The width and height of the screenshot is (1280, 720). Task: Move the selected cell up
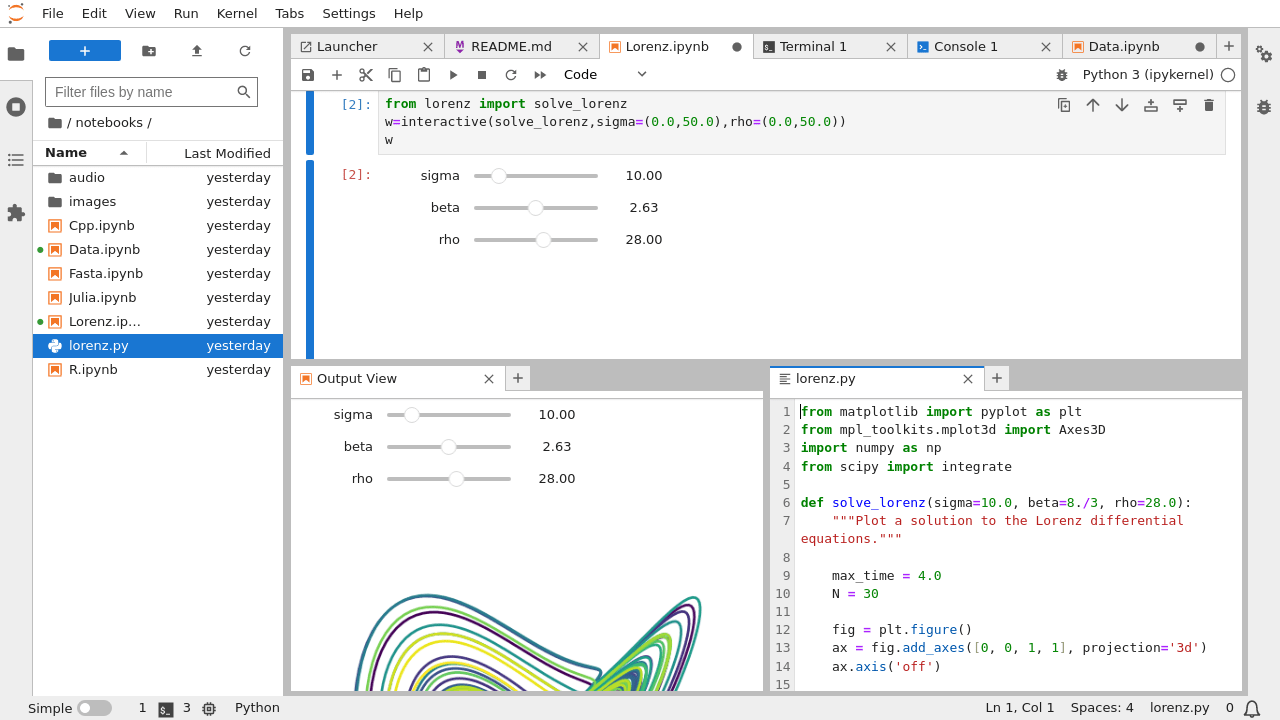[1093, 104]
